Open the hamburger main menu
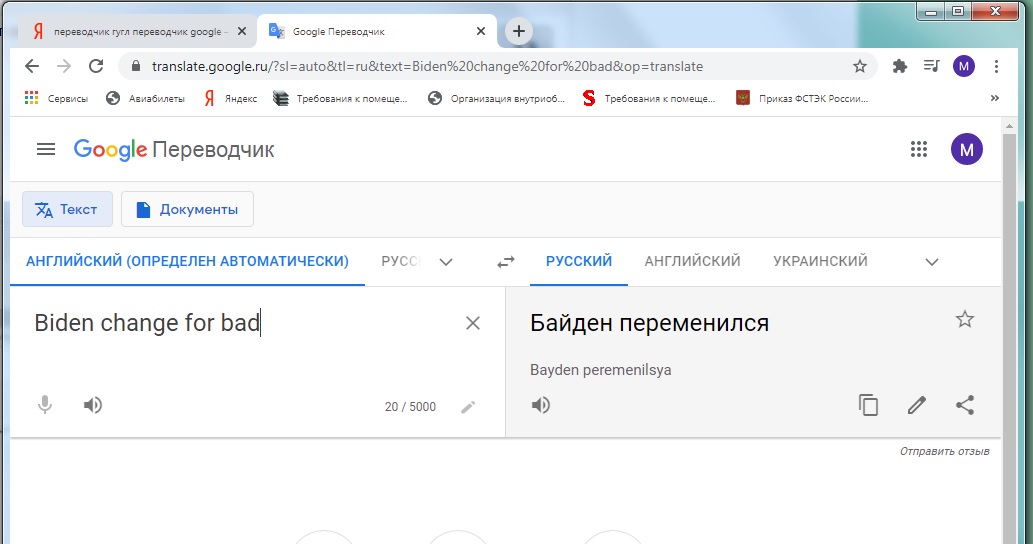Screen dimensions: 1033x544 point(45,150)
